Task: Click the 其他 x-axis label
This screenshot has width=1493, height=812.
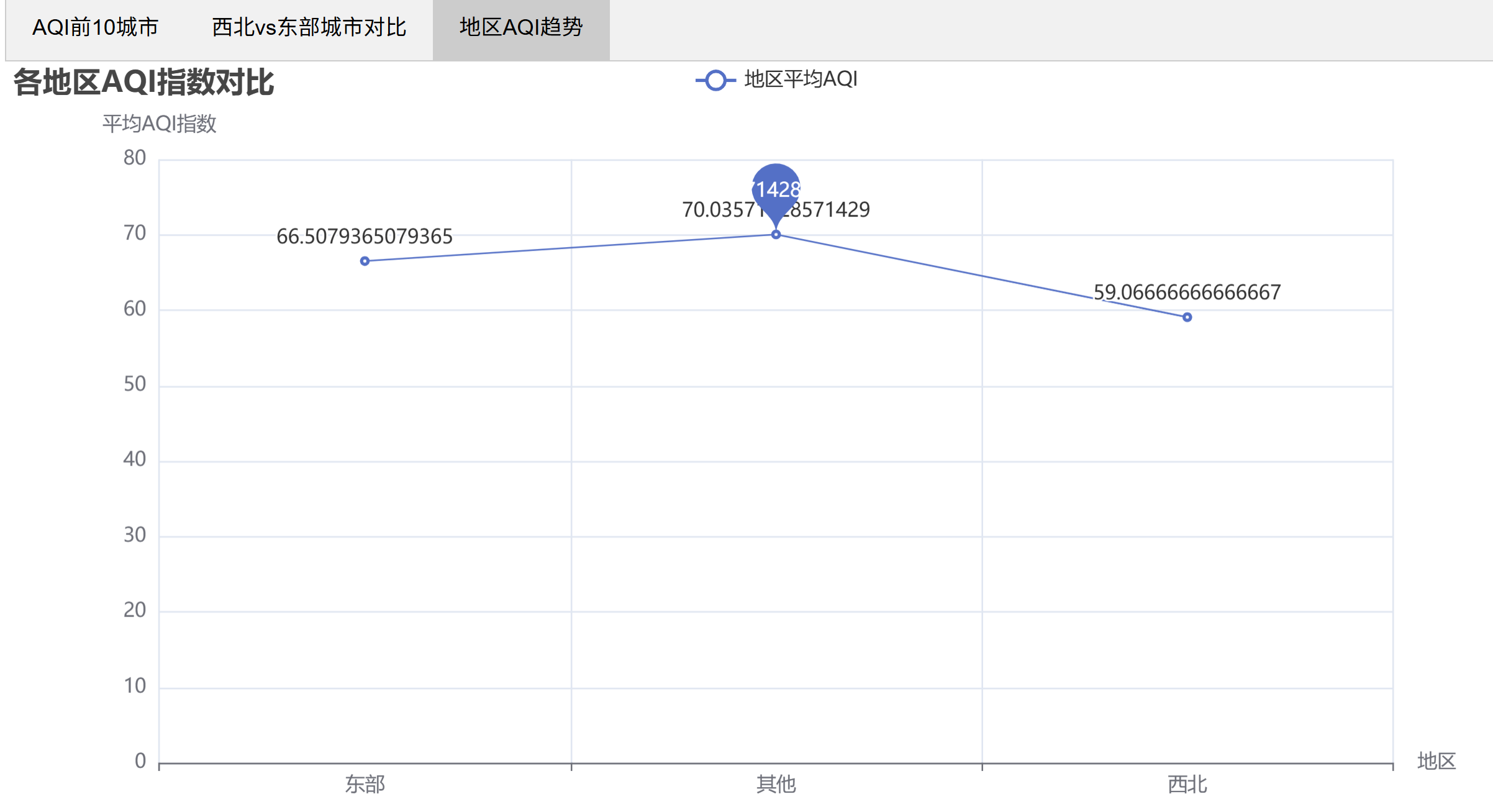Action: pos(776,785)
